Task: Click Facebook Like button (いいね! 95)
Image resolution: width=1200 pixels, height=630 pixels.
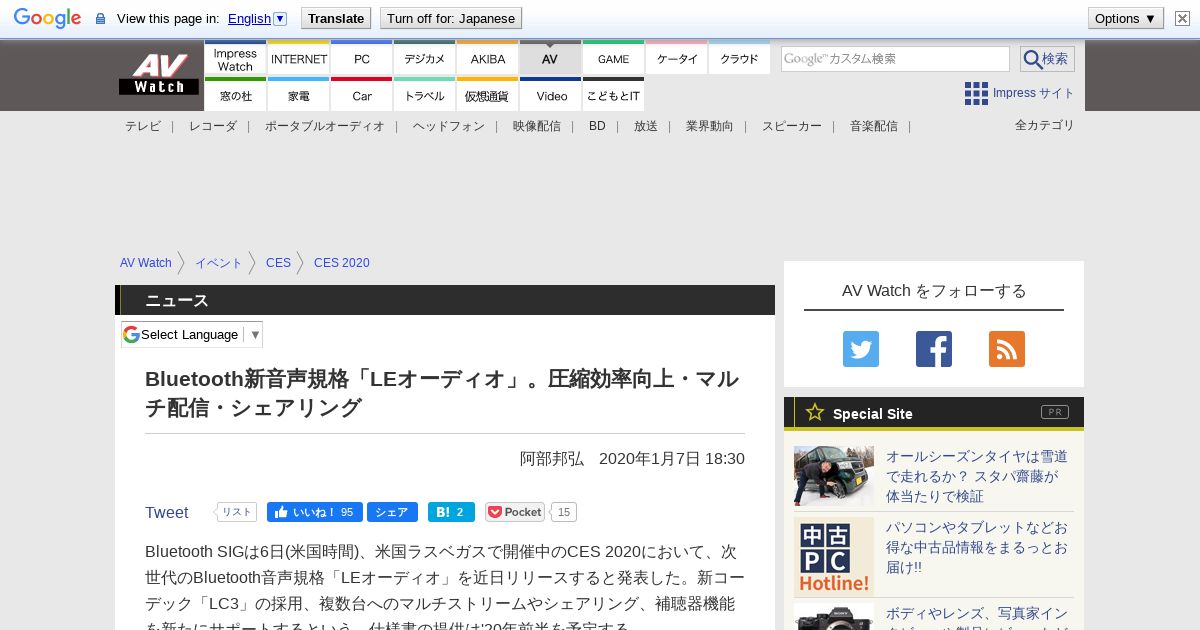Action: (315, 512)
